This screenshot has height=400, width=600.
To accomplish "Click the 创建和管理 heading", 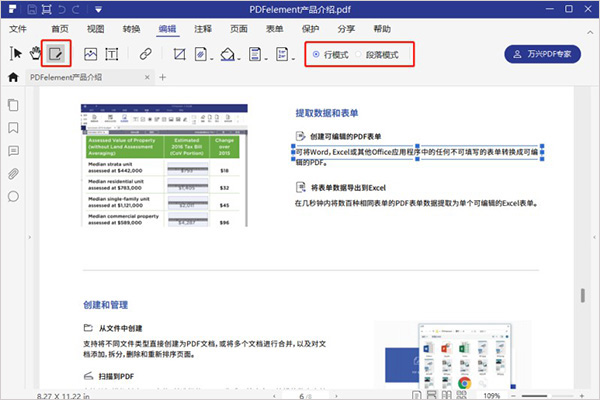I will pos(106,305).
